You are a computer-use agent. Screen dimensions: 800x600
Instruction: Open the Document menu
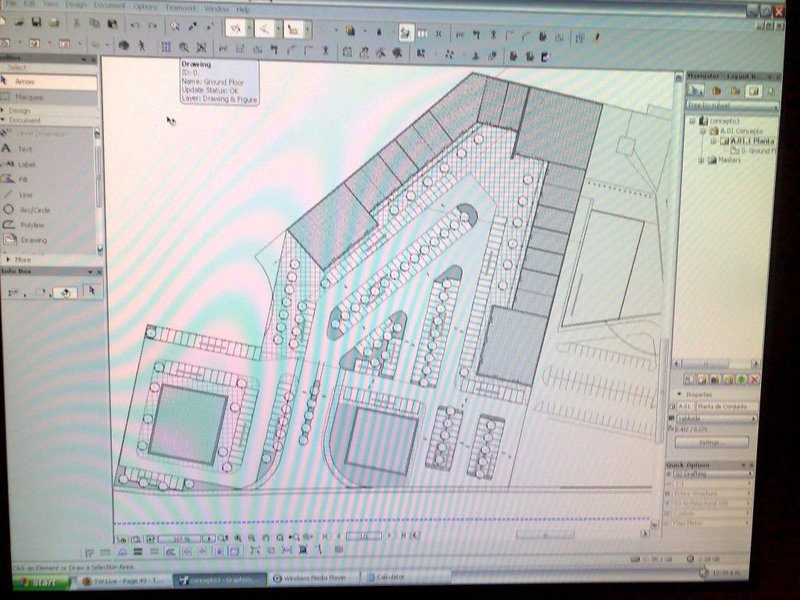tap(109, 6)
